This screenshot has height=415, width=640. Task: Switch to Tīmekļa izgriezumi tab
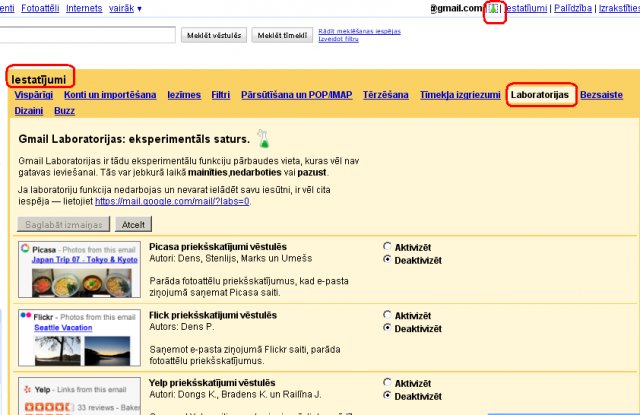pos(460,95)
